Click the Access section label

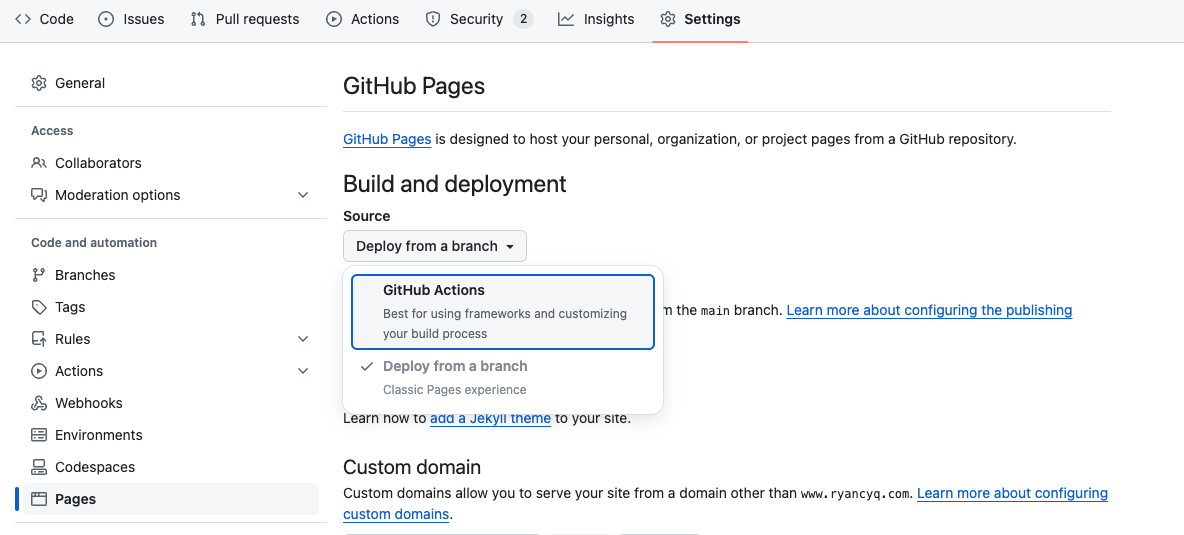click(52, 131)
